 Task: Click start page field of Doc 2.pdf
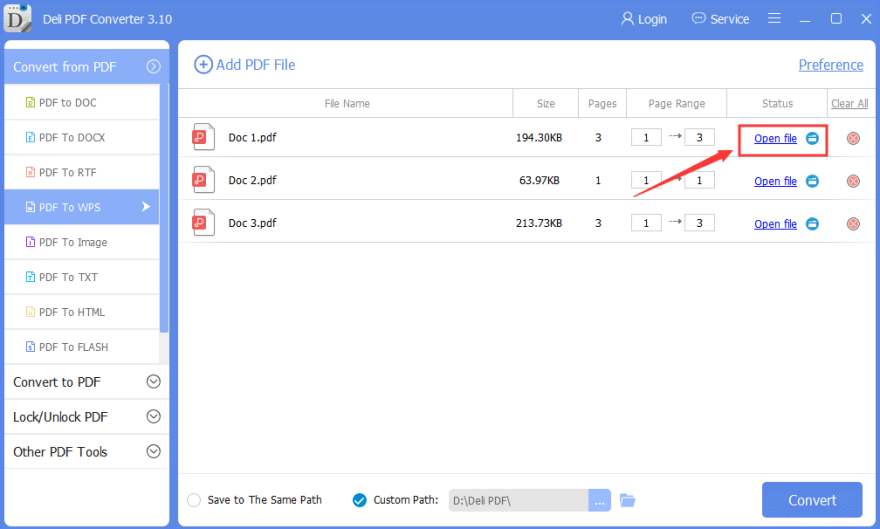(x=646, y=180)
